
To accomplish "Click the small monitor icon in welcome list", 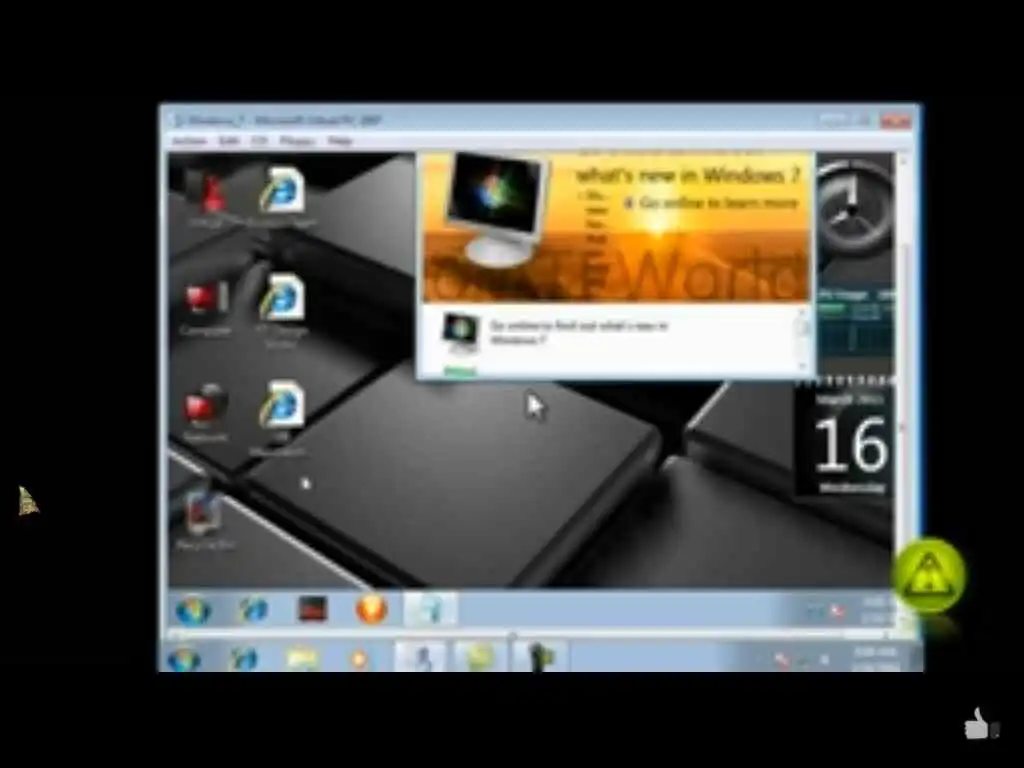I will pyautogui.click(x=461, y=334).
